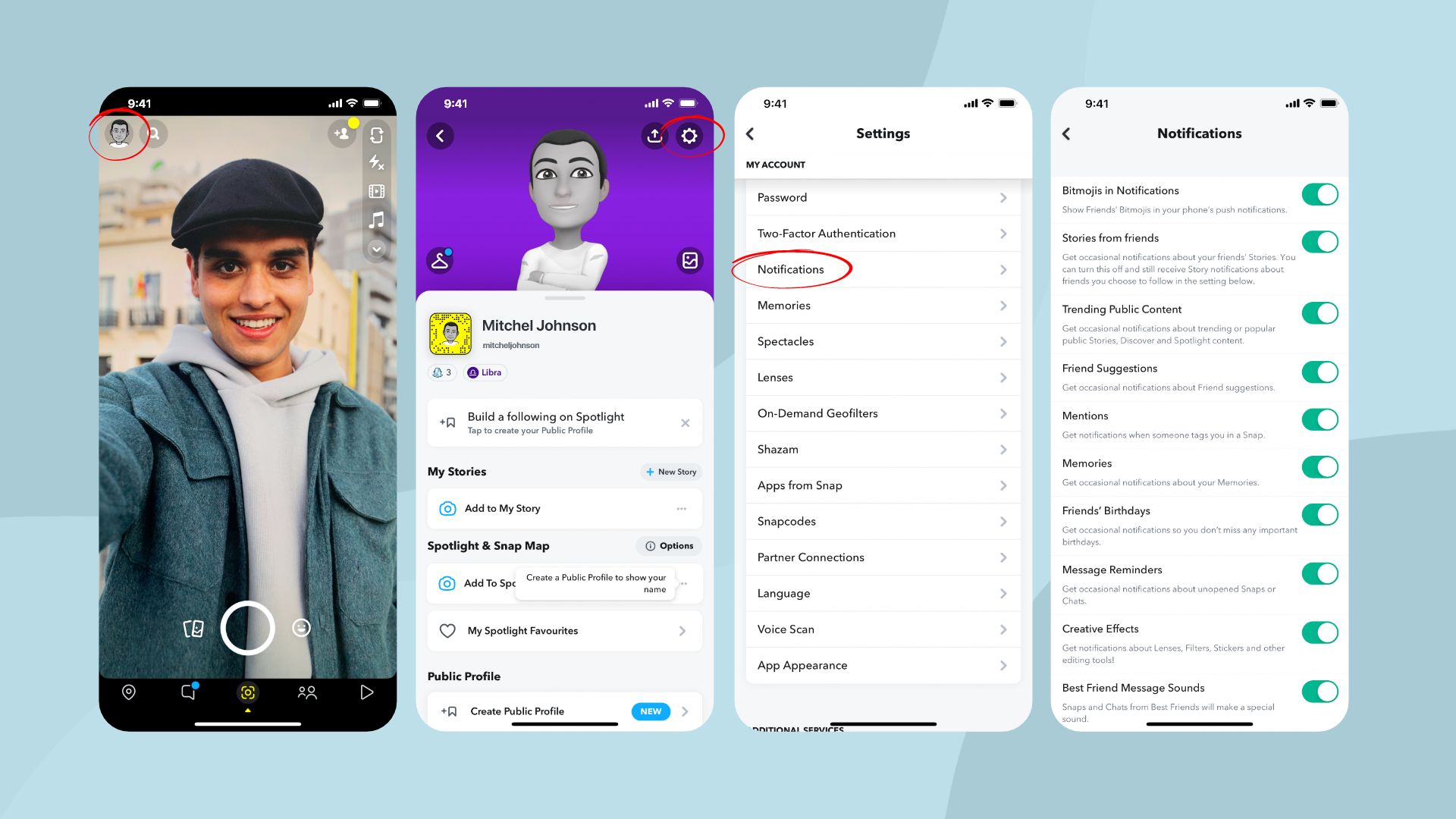Select the Notifications menu entry

click(x=790, y=269)
